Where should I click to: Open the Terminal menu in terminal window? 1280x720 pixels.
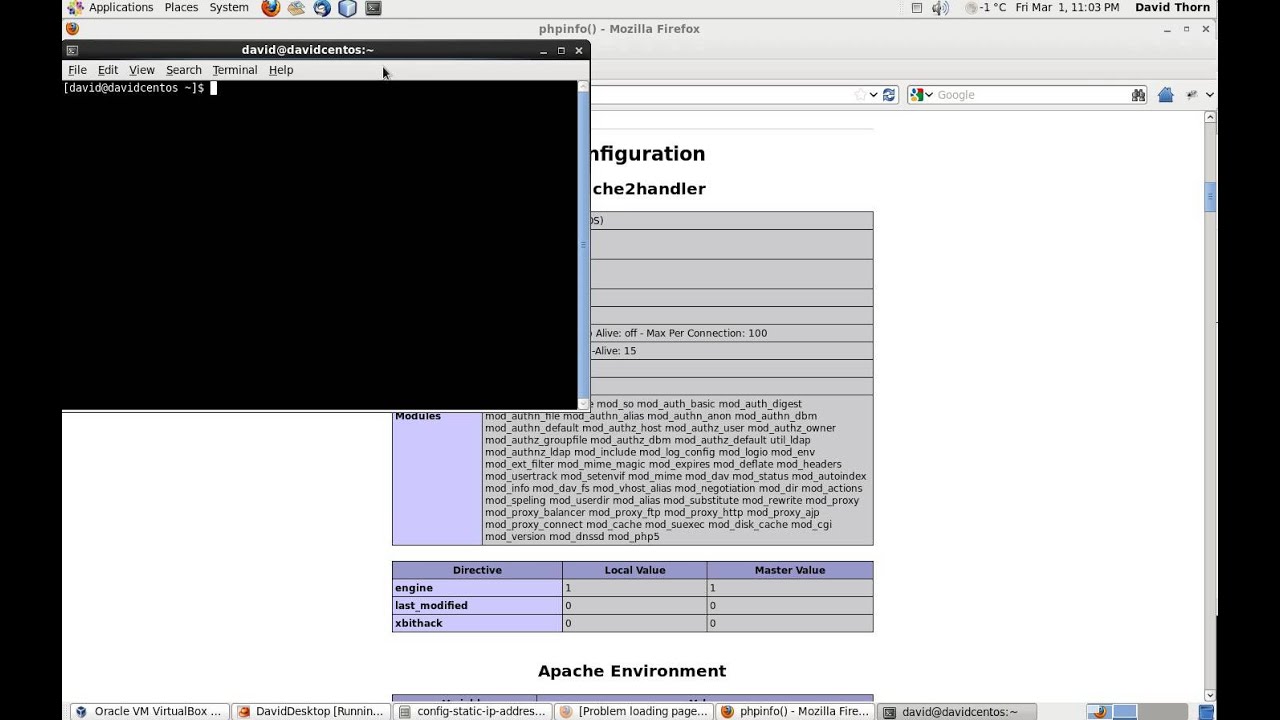[x=235, y=70]
